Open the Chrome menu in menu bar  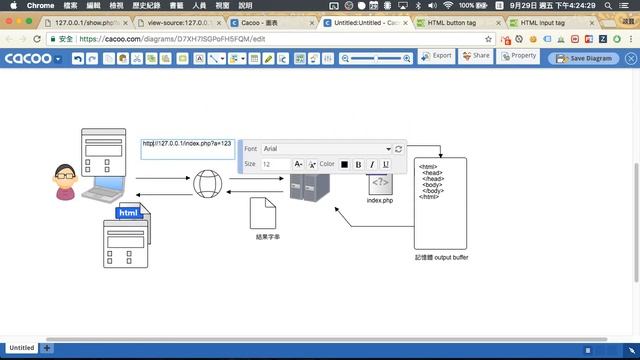point(40,6)
